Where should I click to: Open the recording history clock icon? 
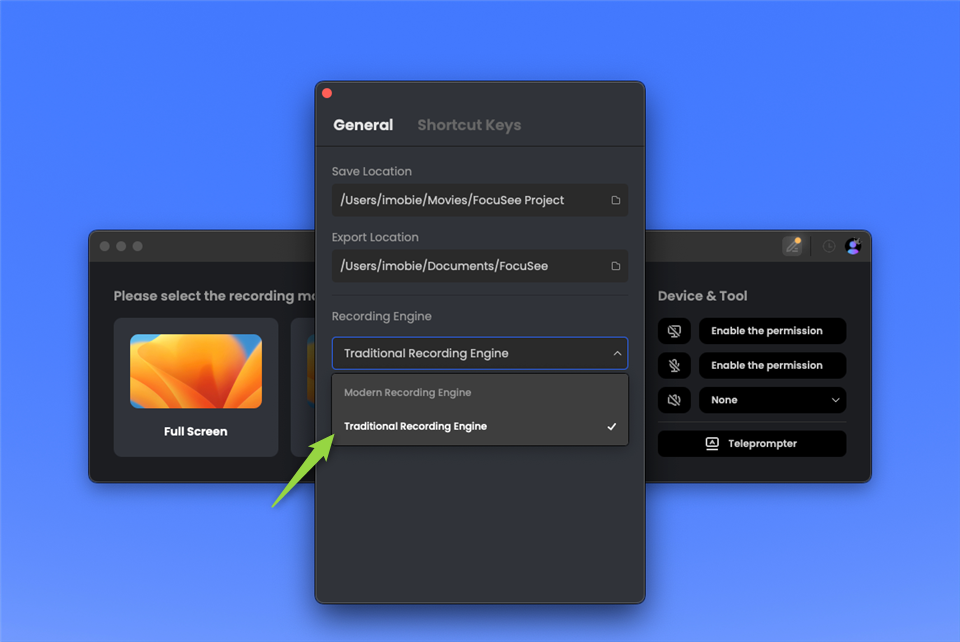pyautogui.click(x=828, y=245)
